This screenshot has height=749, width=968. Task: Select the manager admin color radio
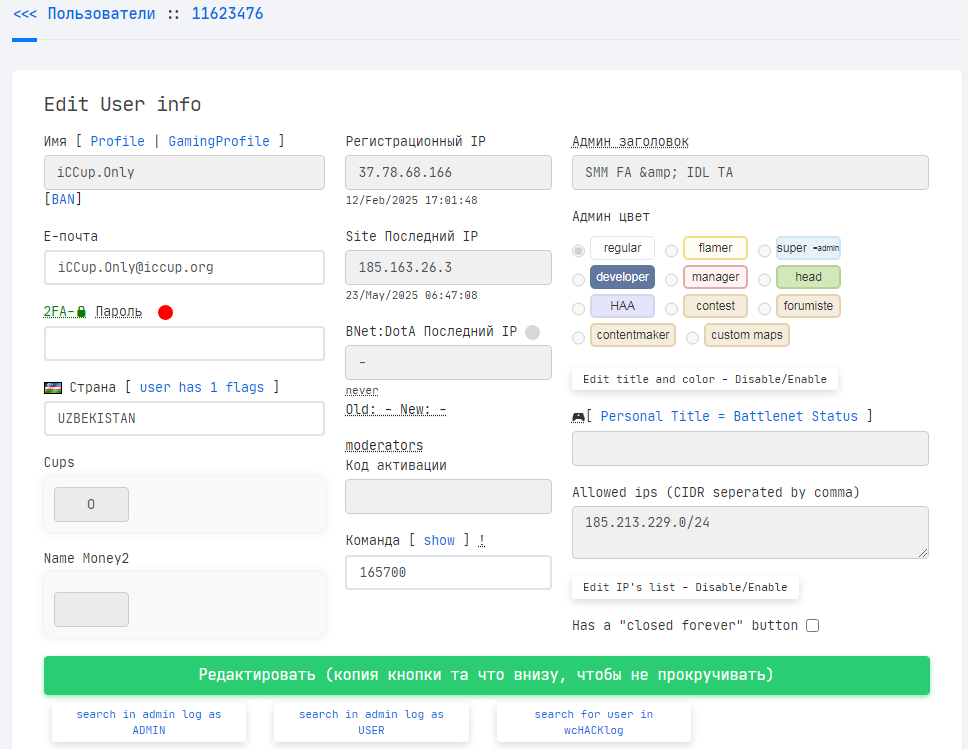pos(671,280)
